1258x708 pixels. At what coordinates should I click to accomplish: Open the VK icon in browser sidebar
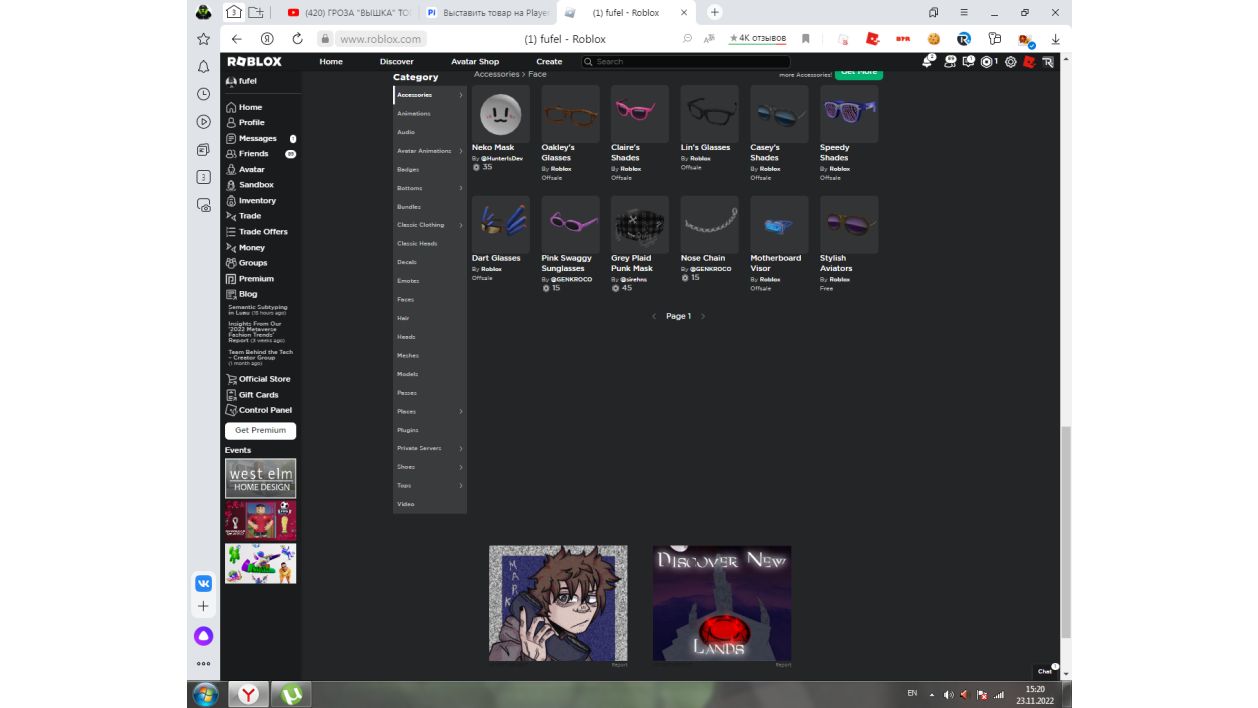[203, 584]
